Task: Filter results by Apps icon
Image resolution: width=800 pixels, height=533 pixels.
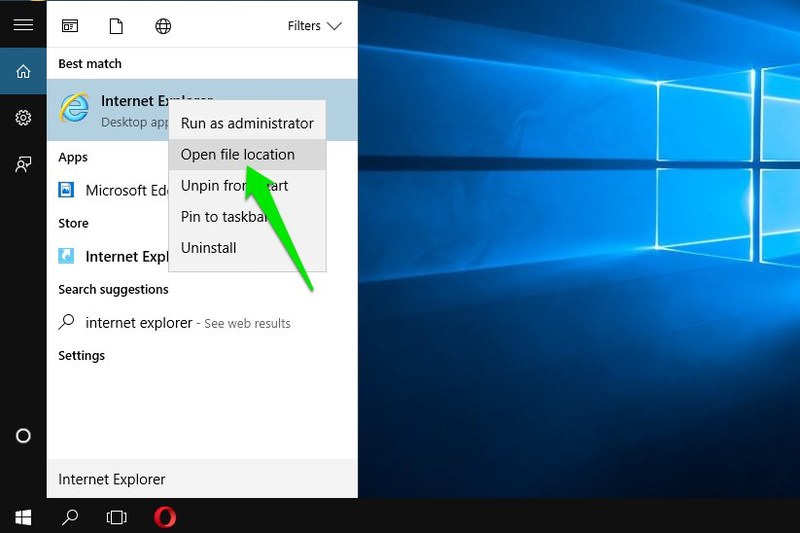Action: (70, 26)
